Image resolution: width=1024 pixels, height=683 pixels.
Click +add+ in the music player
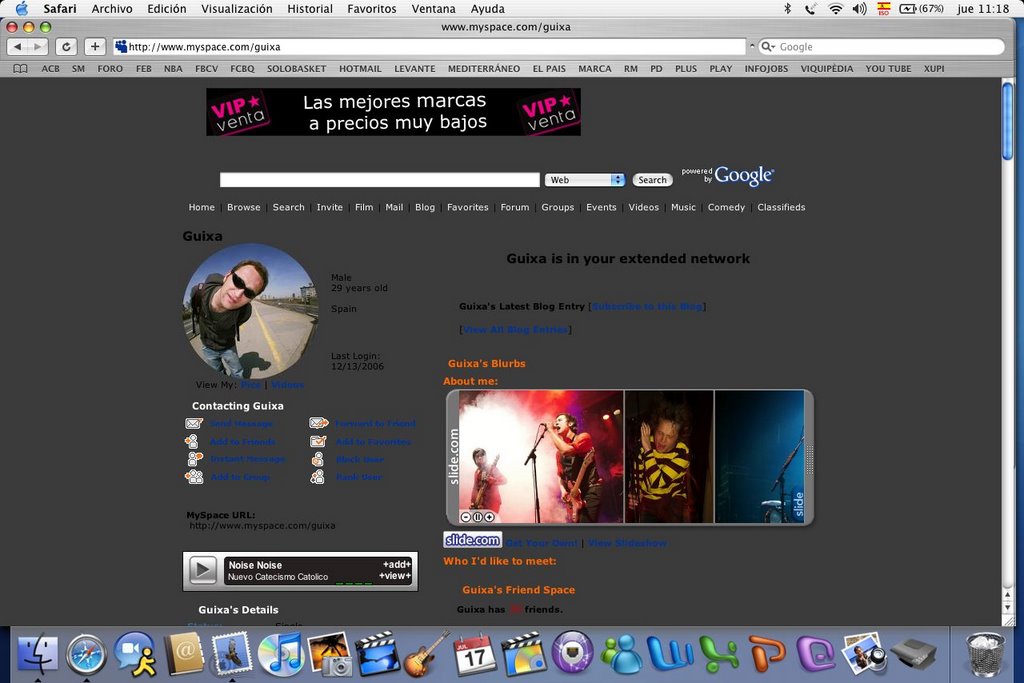coord(396,565)
